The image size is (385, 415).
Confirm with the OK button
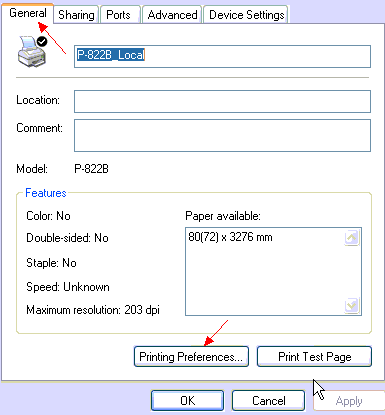tap(187, 400)
